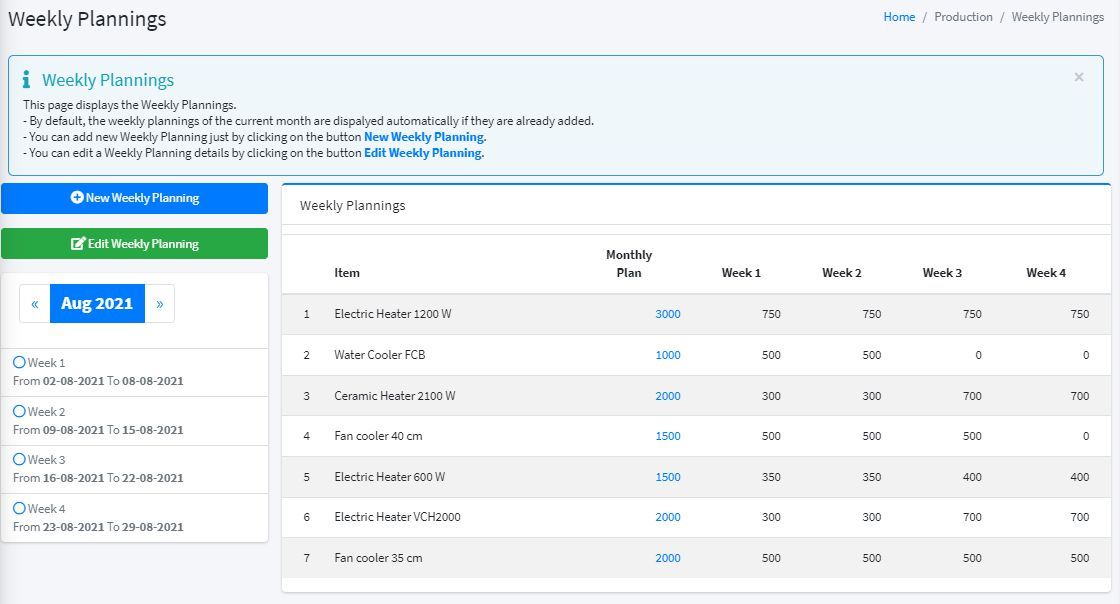Go to next month using right chevrons

coord(159,303)
